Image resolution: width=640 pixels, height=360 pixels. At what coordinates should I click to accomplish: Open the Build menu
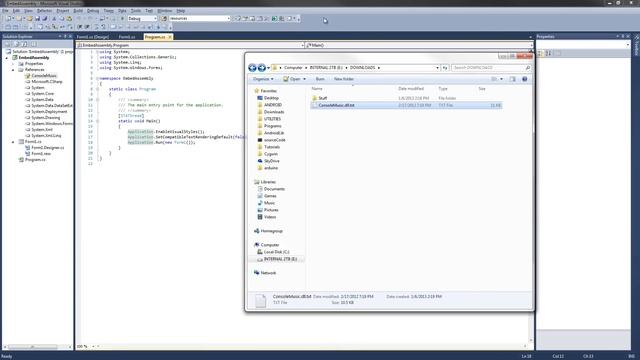pos(78,11)
